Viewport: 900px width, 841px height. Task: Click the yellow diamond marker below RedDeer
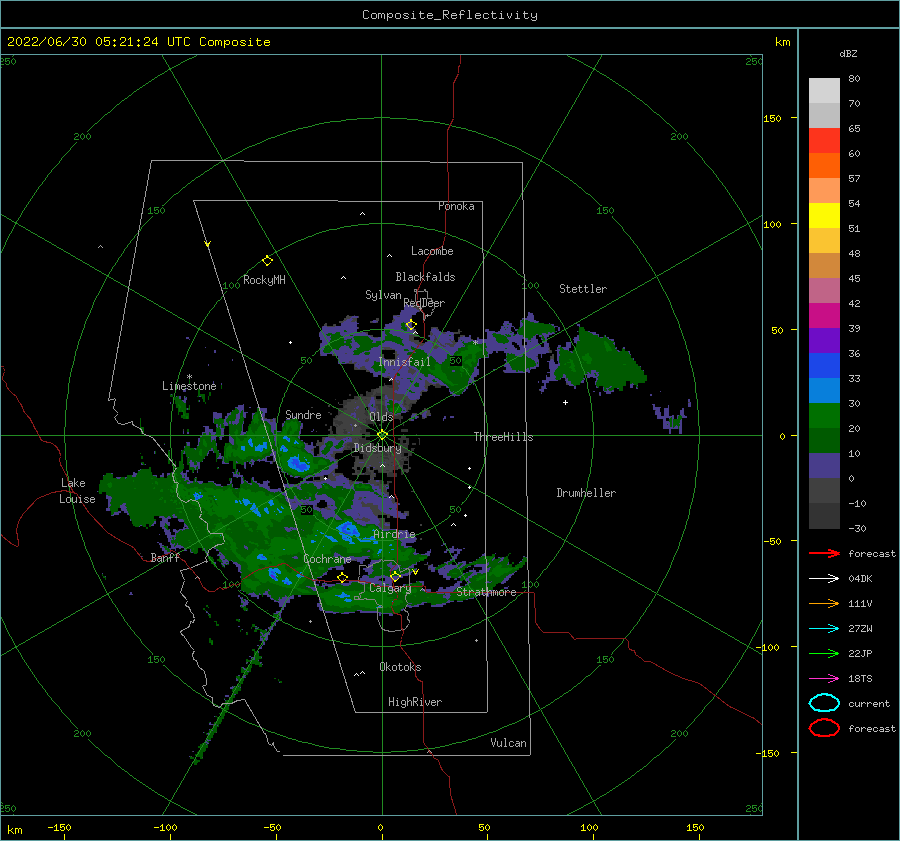coord(411,325)
